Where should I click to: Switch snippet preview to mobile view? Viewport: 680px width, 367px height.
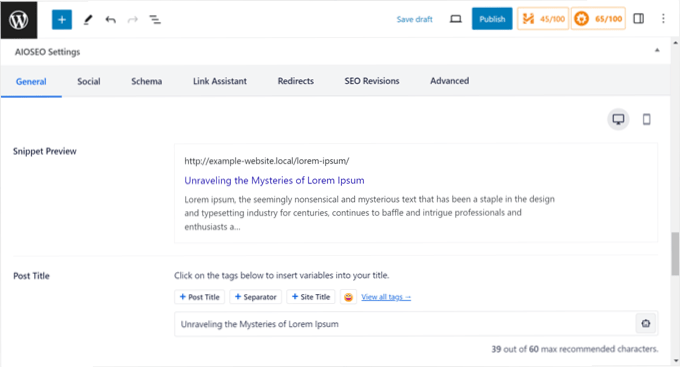[x=647, y=119]
